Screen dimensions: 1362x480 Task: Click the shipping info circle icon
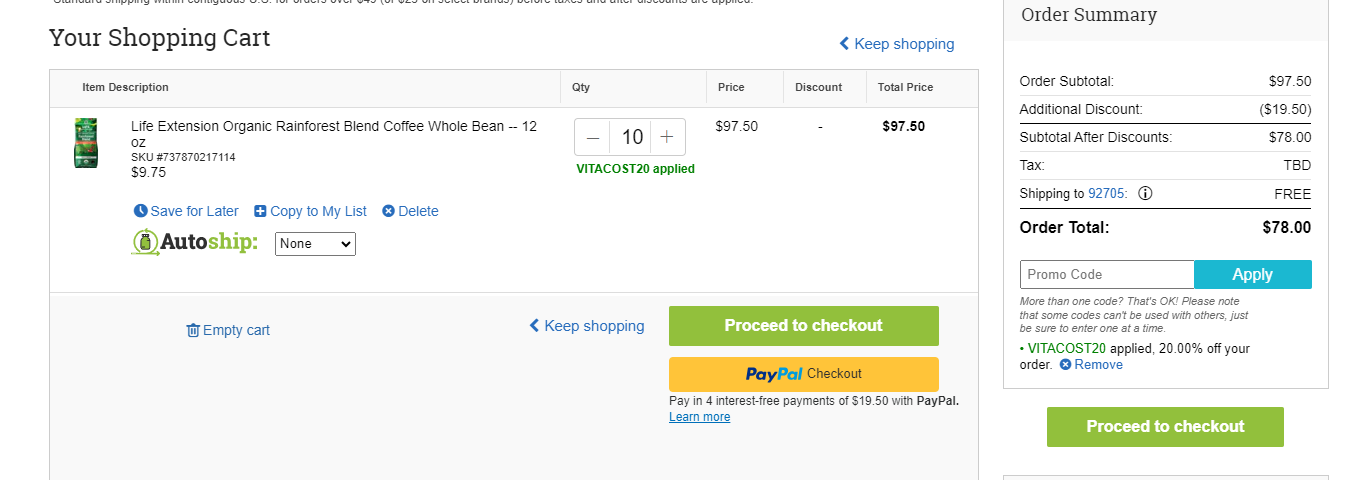pos(1145,193)
